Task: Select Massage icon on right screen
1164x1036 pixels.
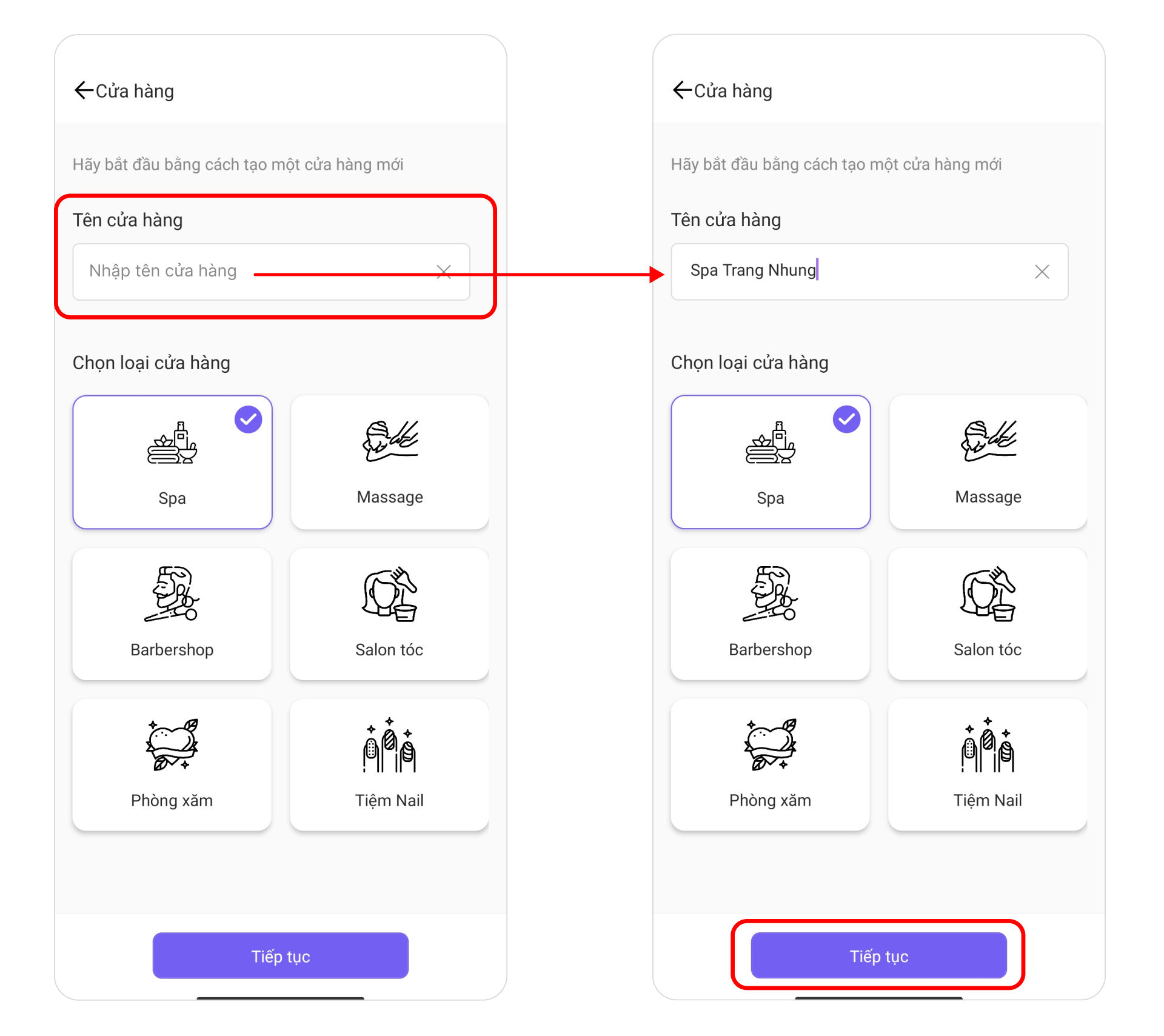Action: pyautogui.click(x=988, y=441)
